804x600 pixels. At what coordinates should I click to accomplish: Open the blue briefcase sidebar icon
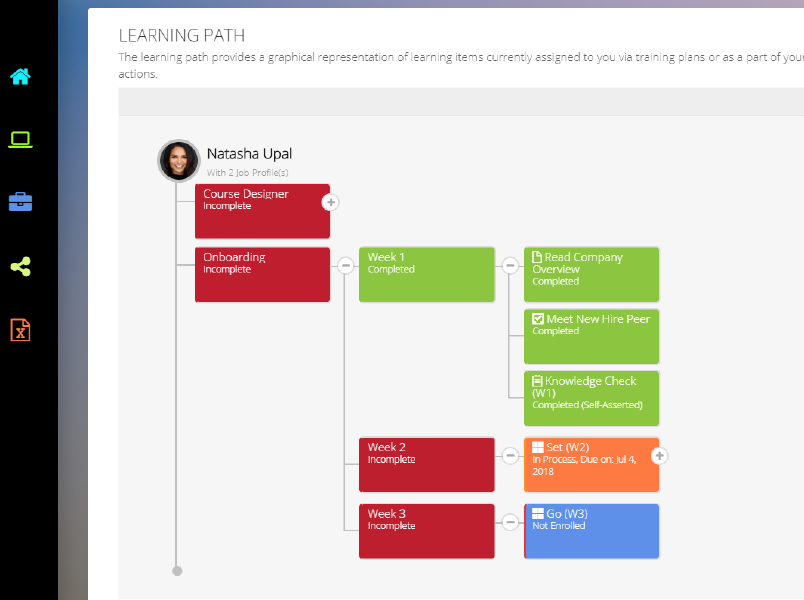coord(20,202)
